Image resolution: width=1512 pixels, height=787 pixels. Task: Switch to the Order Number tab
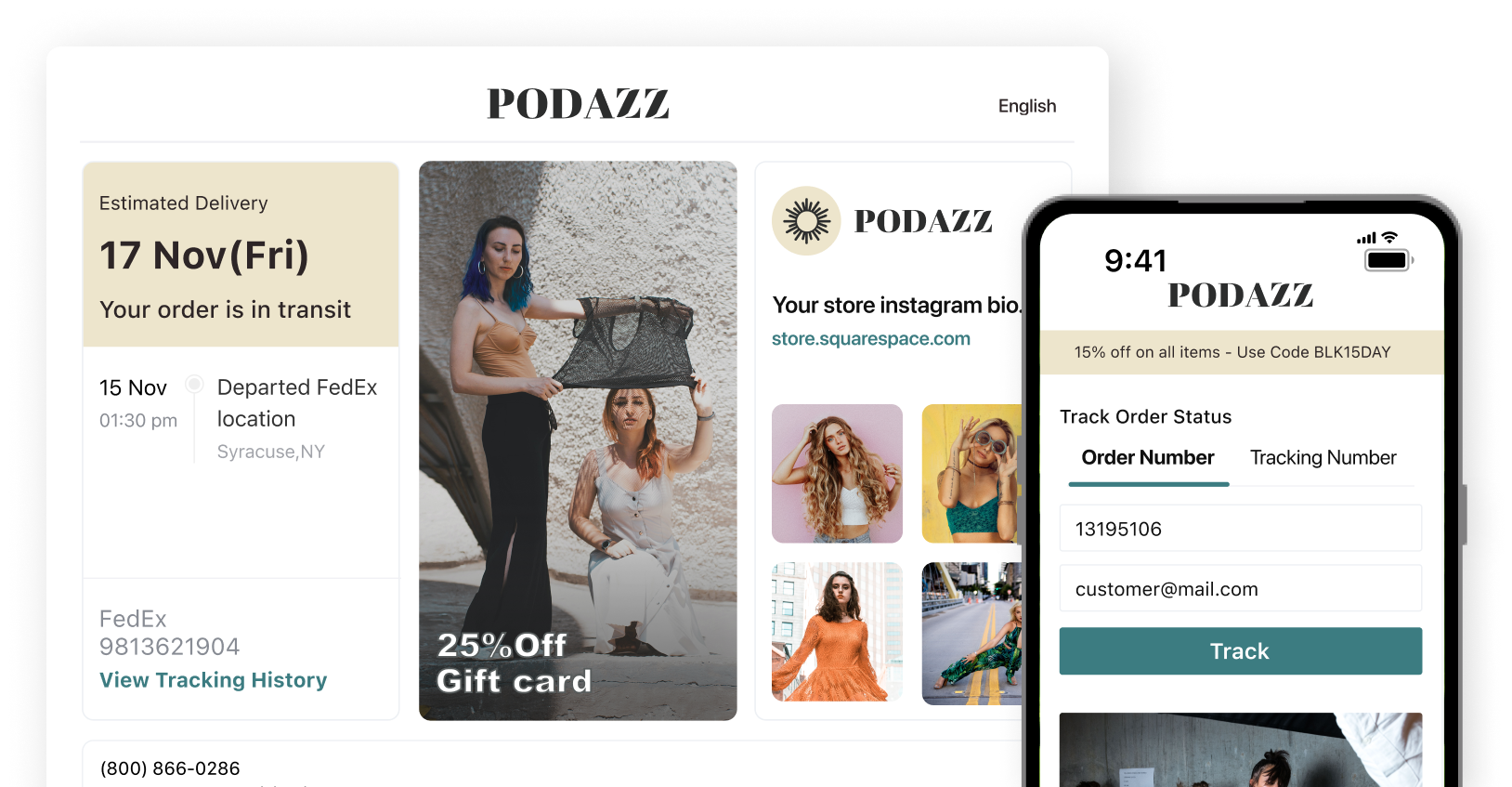click(1148, 458)
